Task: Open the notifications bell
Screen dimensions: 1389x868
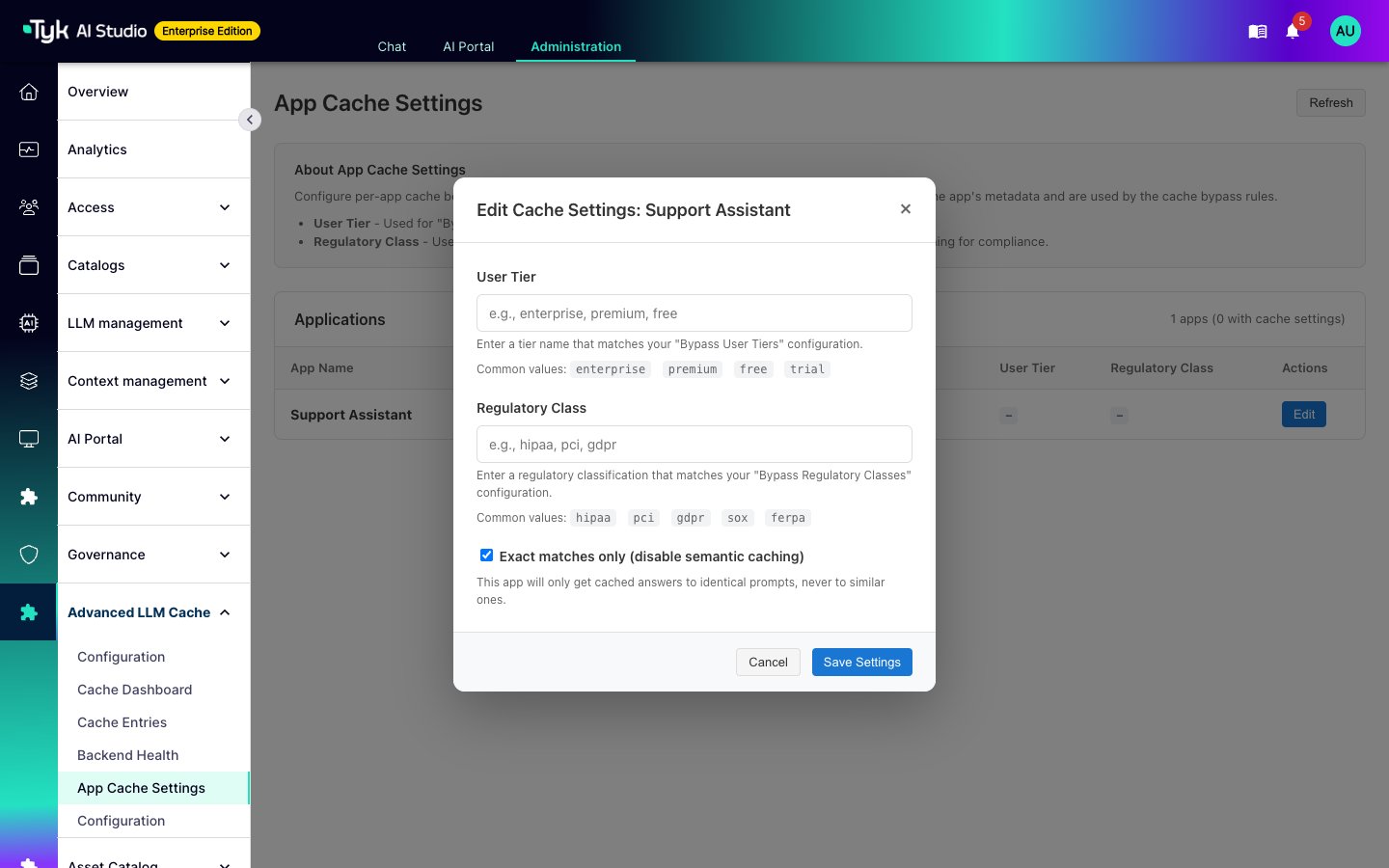Action: click(1293, 32)
